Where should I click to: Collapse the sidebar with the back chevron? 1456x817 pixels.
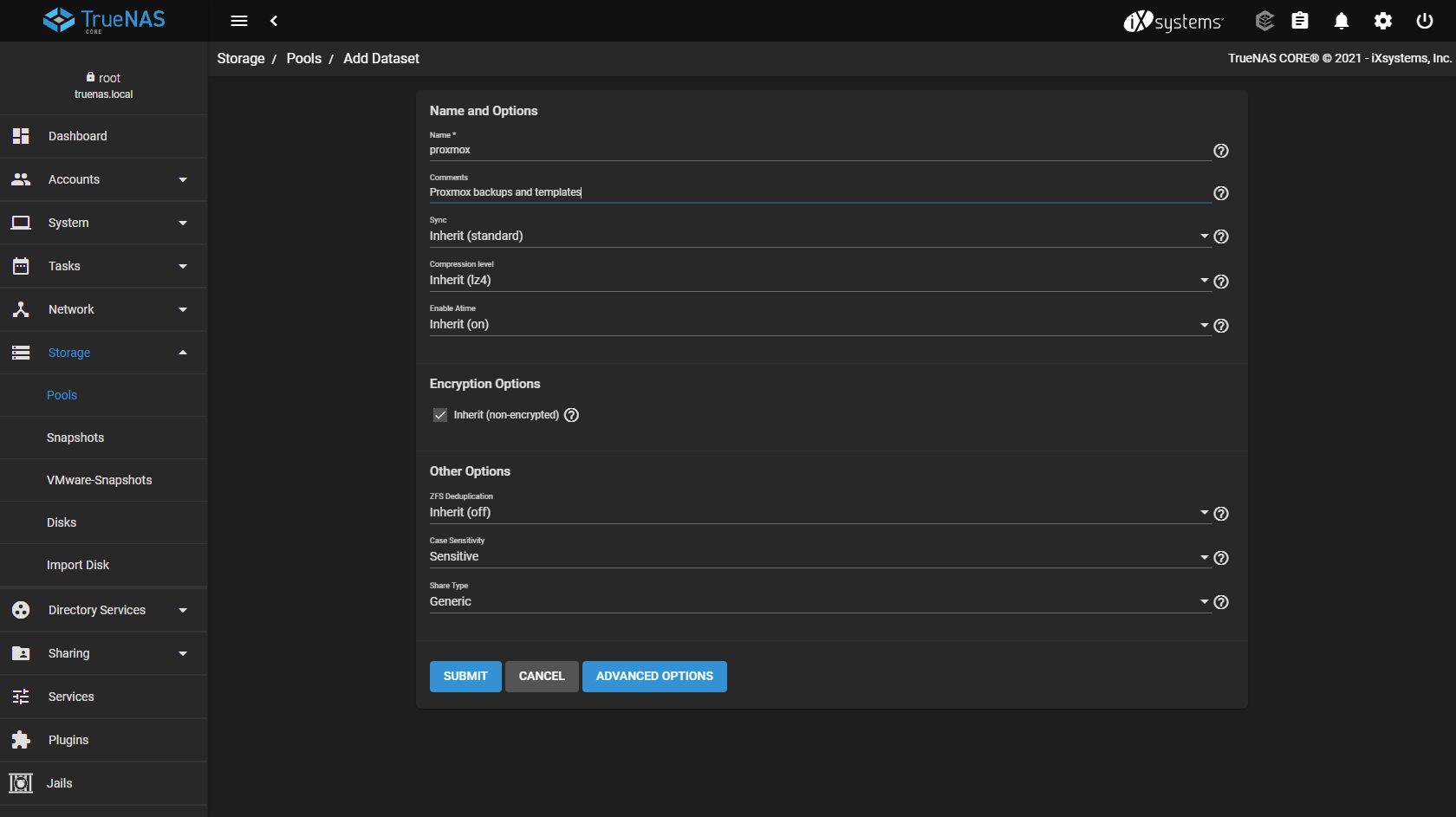tap(274, 21)
